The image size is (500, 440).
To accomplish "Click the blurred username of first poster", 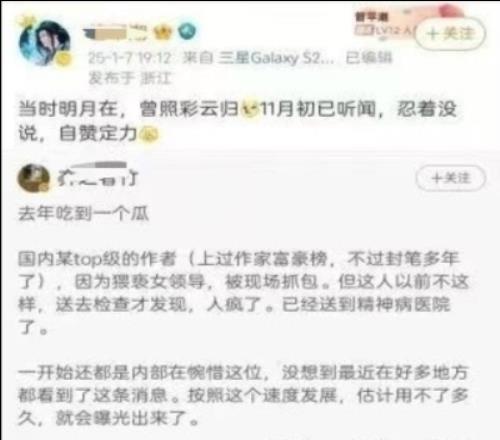I will (x=115, y=33).
